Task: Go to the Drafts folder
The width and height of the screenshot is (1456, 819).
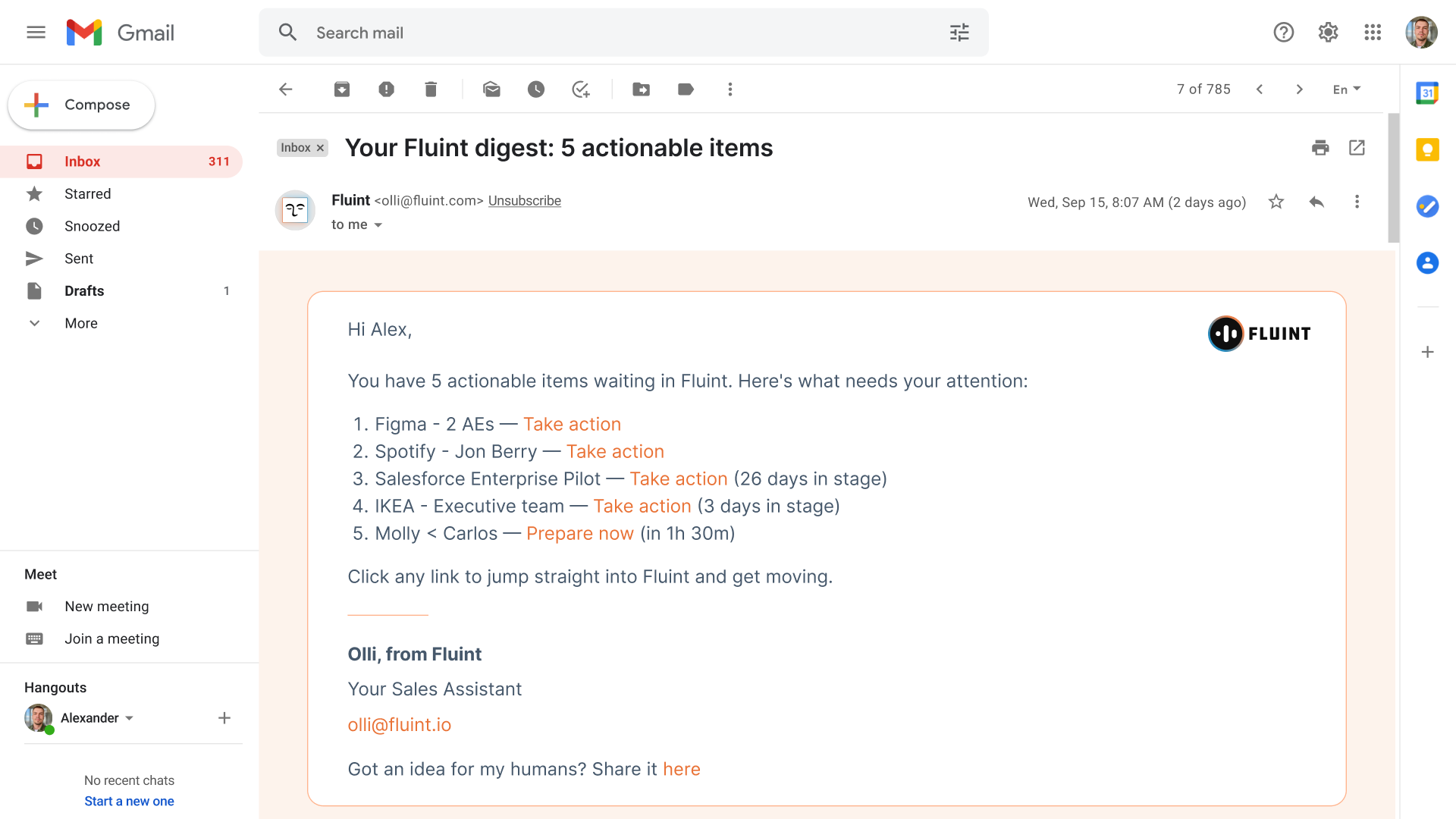Action: pos(84,291)
